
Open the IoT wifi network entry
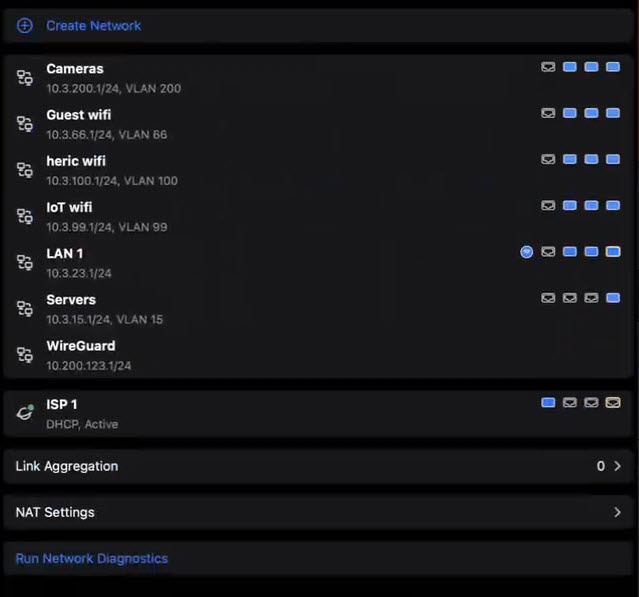(x=70, y=207)
